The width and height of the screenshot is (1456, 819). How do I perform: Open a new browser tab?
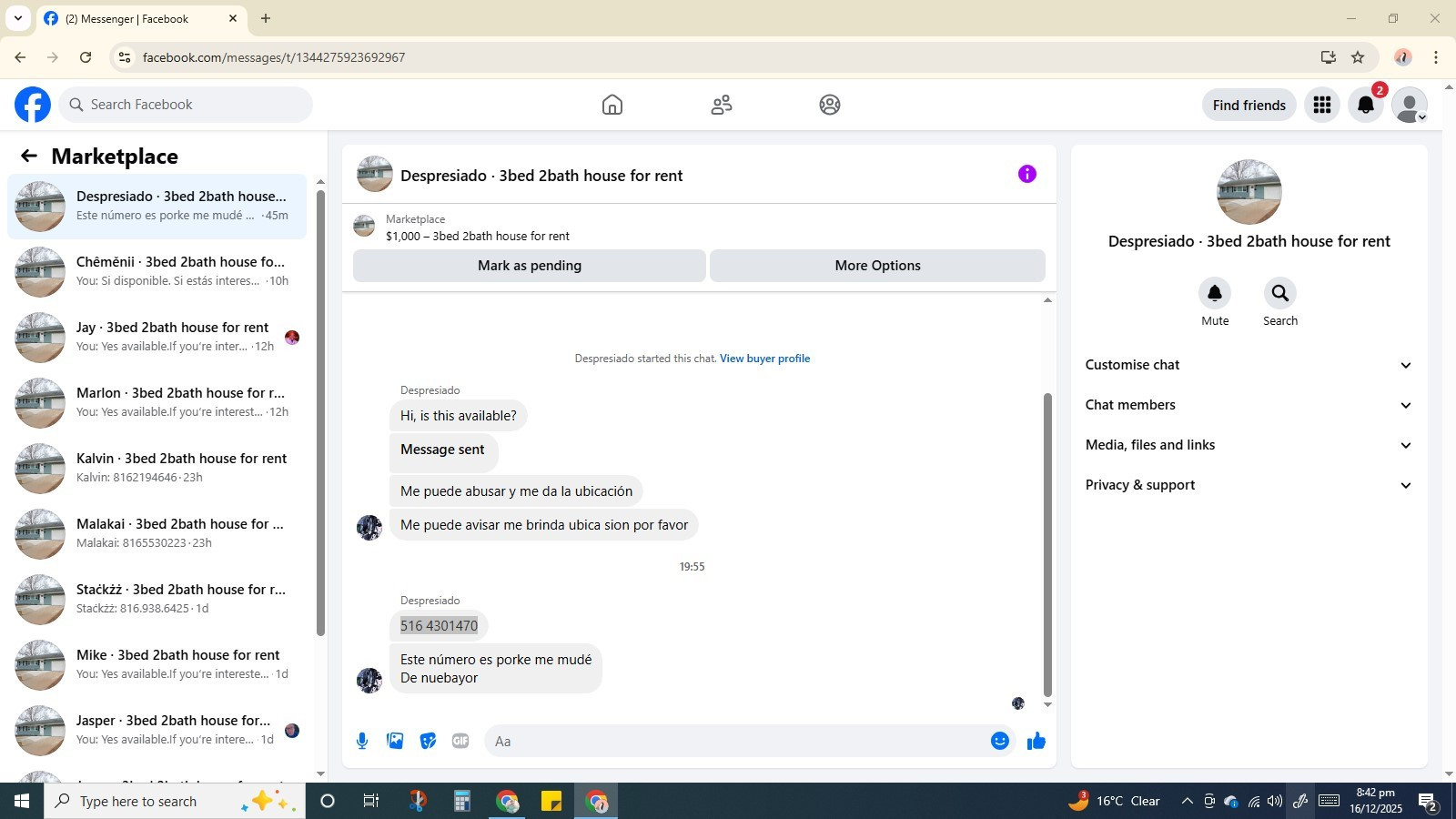pos(266,18)
